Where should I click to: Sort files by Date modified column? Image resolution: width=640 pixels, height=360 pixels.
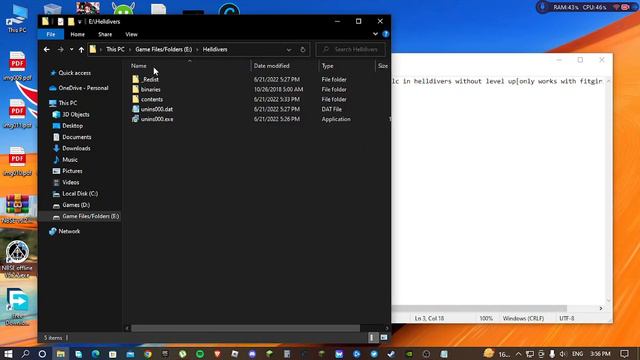tap(271, 66)
